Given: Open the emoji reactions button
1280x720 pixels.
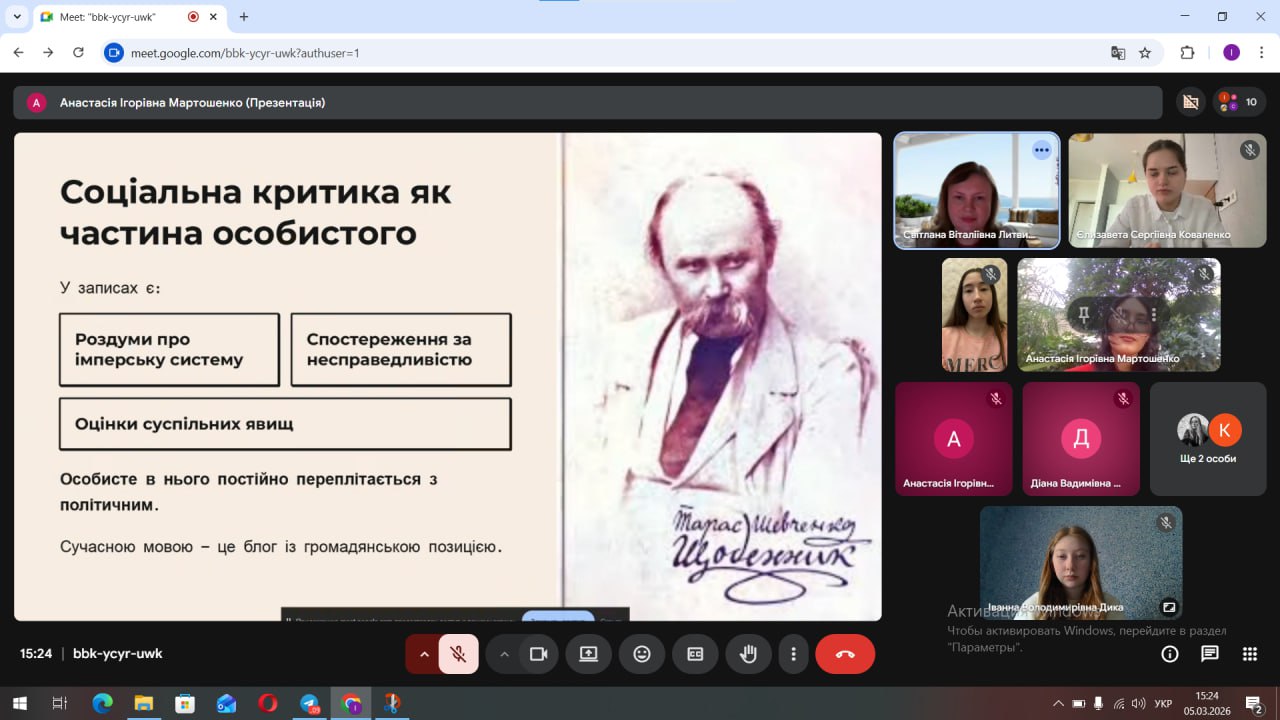Looking at the screenshot, I should tap(642, 654).
